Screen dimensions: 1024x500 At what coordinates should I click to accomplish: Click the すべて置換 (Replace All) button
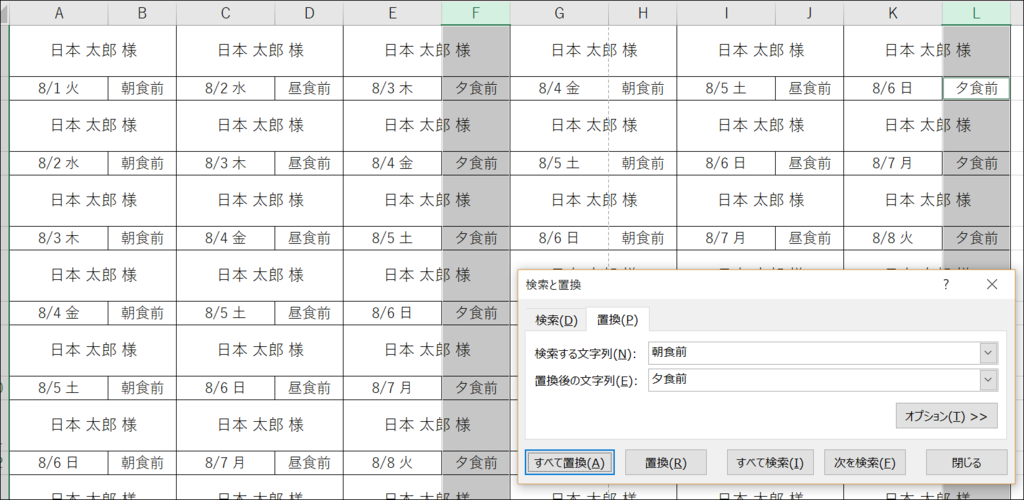coord(569,463)
